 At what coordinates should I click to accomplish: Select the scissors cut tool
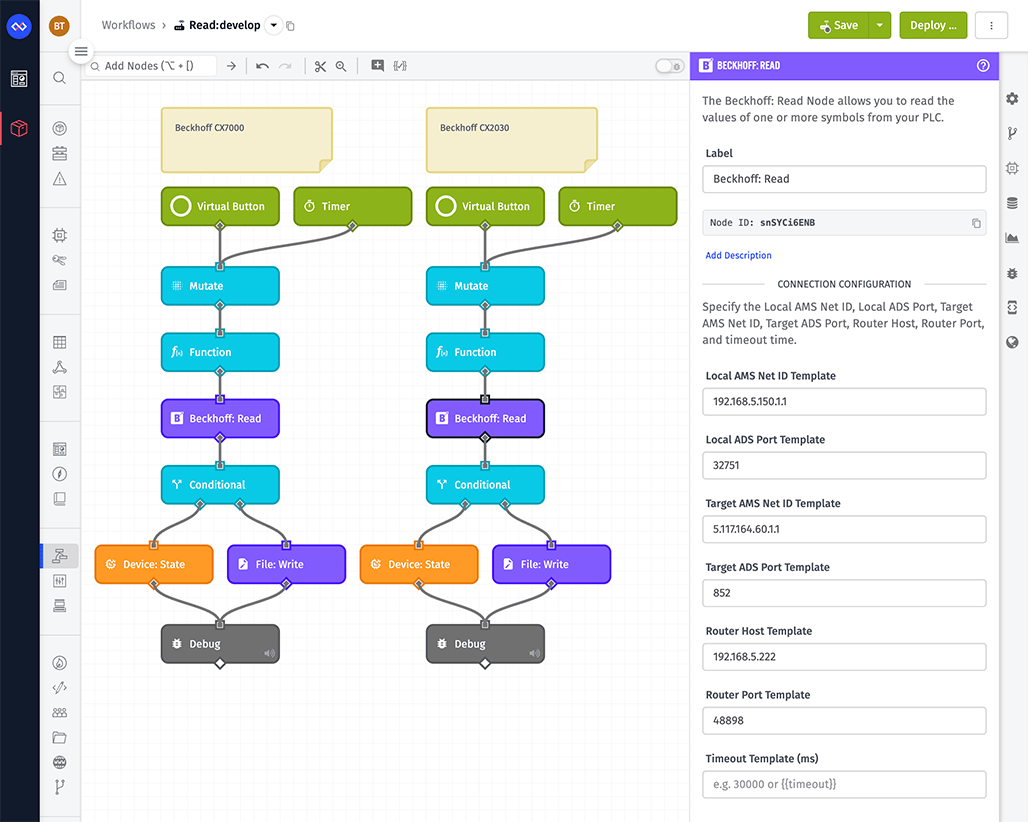(x=320, y=66)
